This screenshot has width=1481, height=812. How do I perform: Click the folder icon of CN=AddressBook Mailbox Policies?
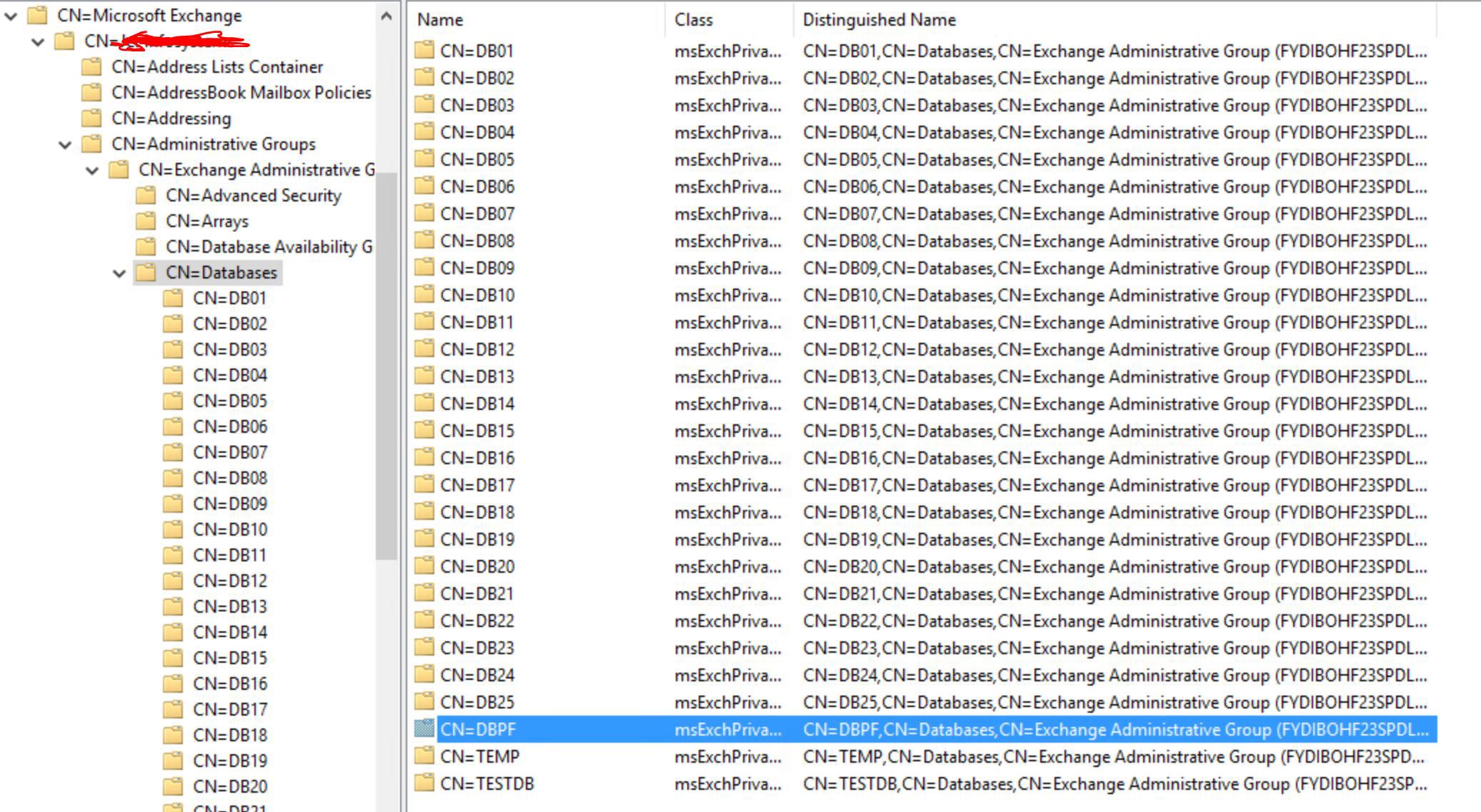coord(91,93)
